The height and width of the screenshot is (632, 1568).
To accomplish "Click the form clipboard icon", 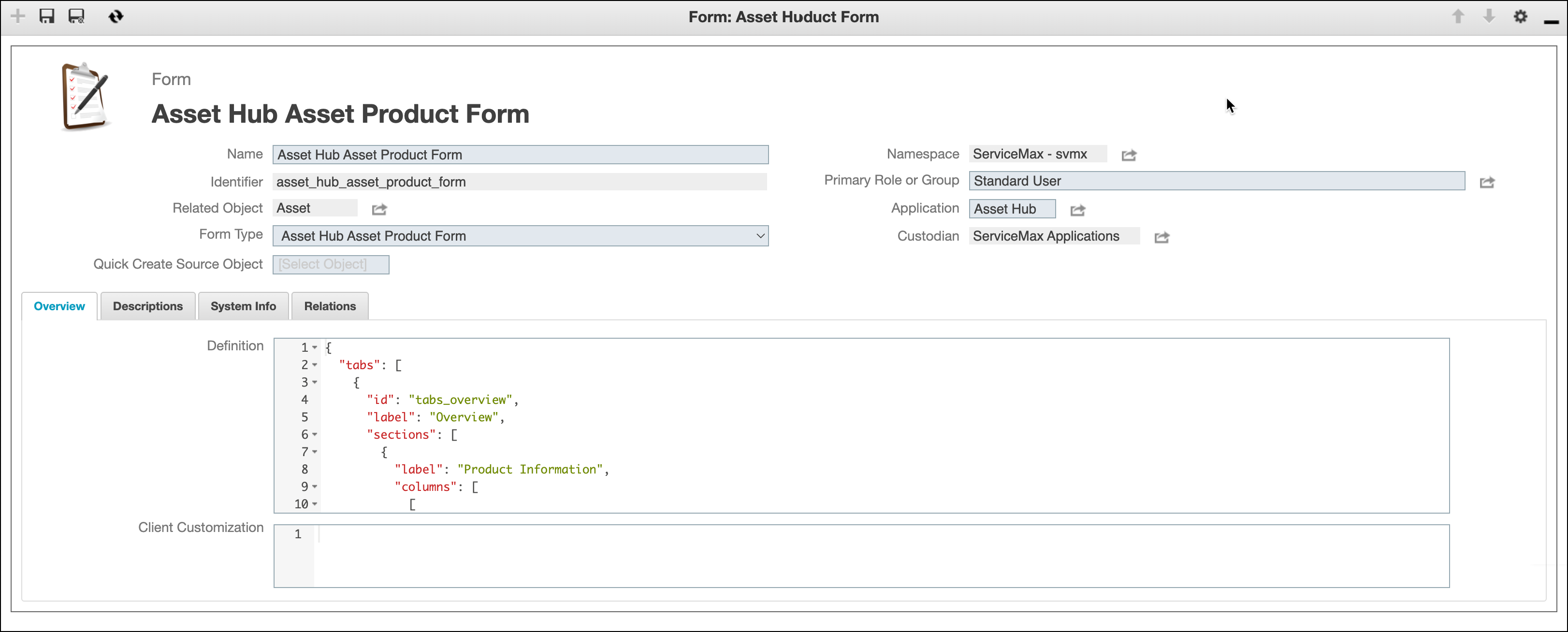I will pos(85,97).
